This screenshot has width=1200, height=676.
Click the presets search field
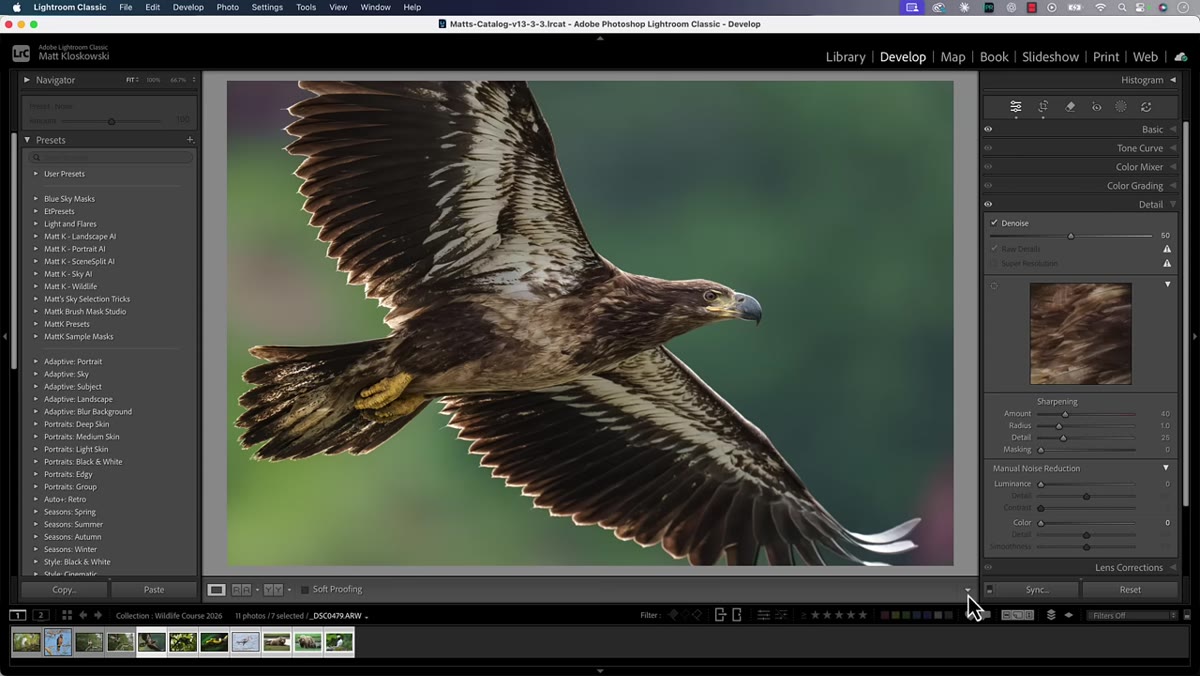(110, 157)
